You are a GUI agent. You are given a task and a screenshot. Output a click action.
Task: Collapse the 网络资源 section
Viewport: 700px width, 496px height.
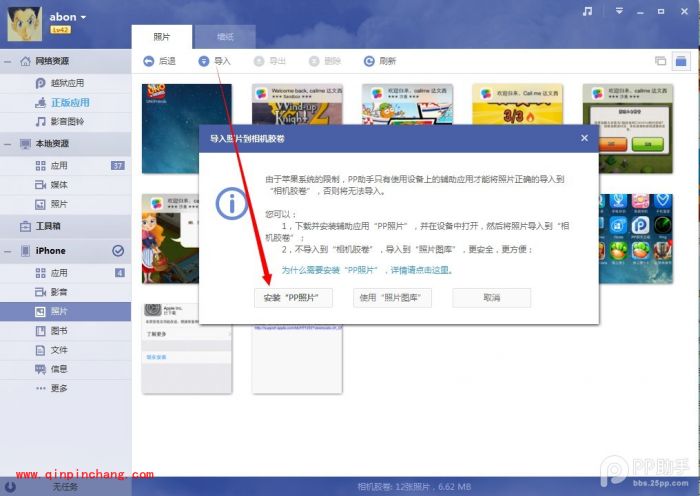8,62
